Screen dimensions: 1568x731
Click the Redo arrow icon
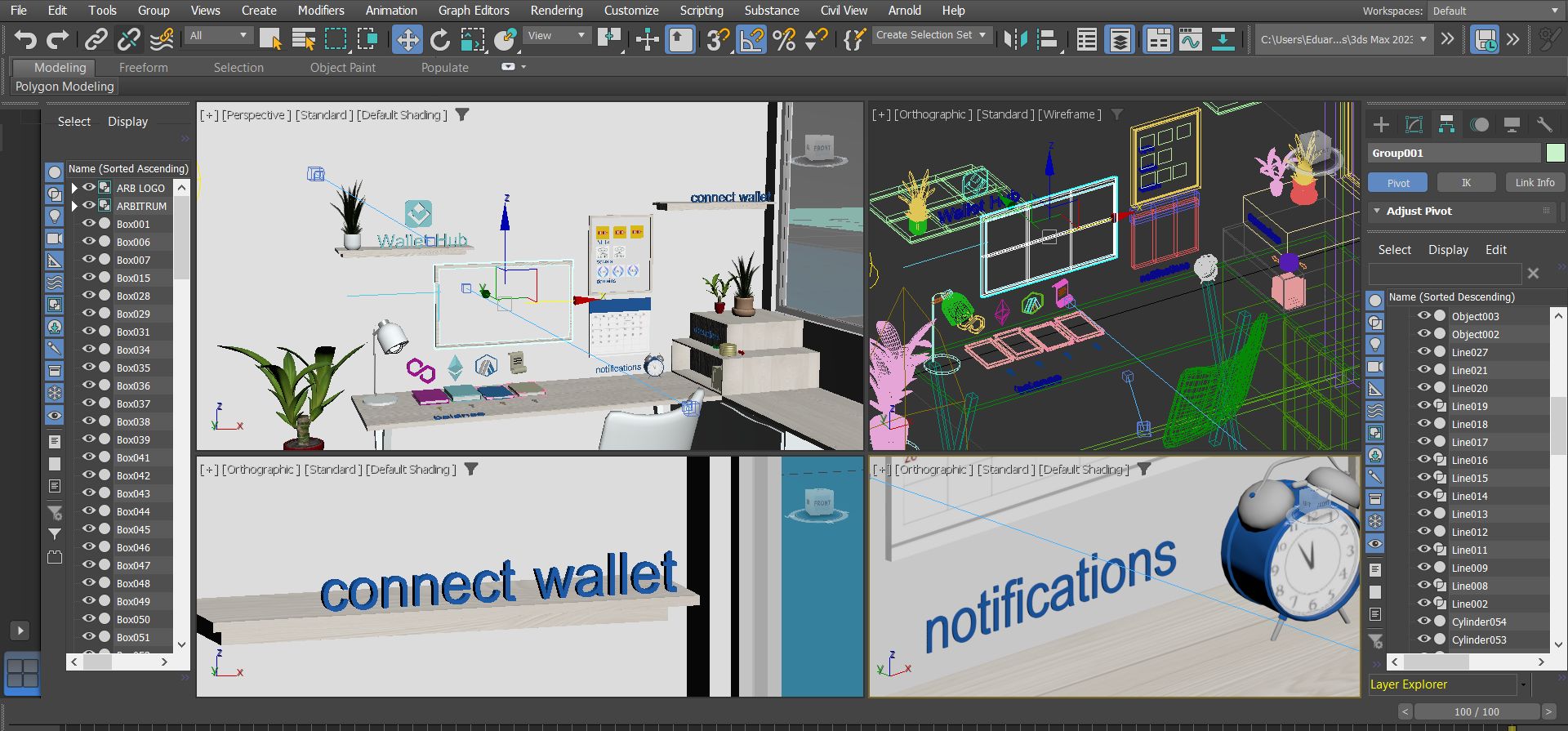click(x=57, y=38)
